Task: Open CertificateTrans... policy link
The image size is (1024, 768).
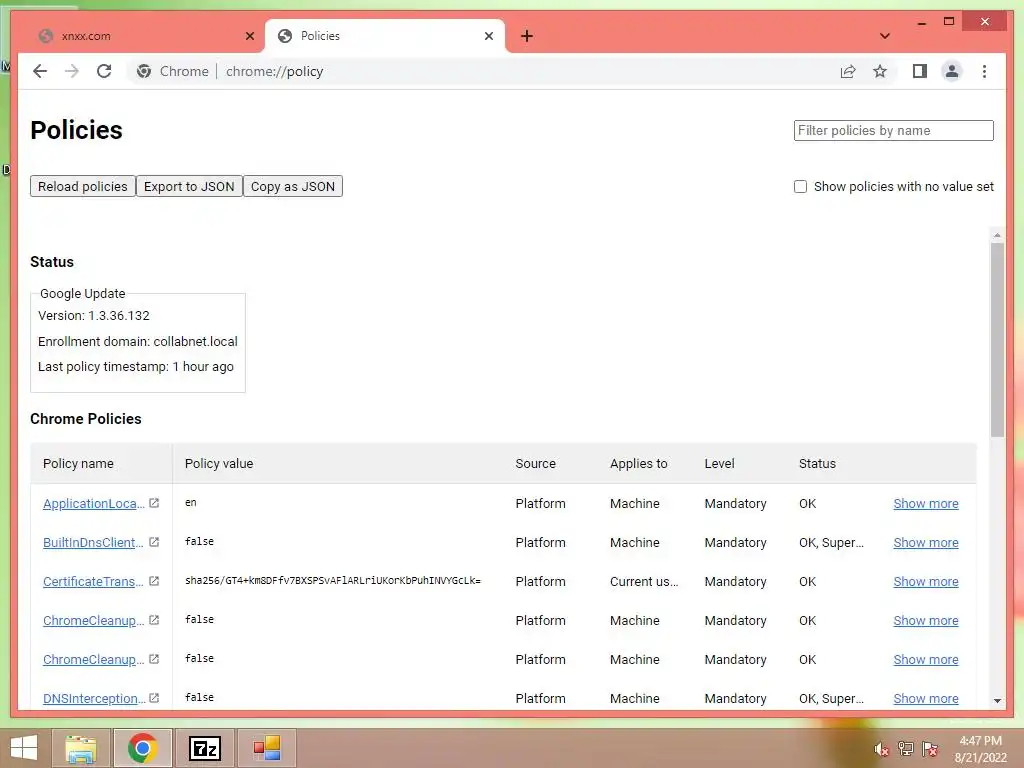Action: [x=93, y=581]
